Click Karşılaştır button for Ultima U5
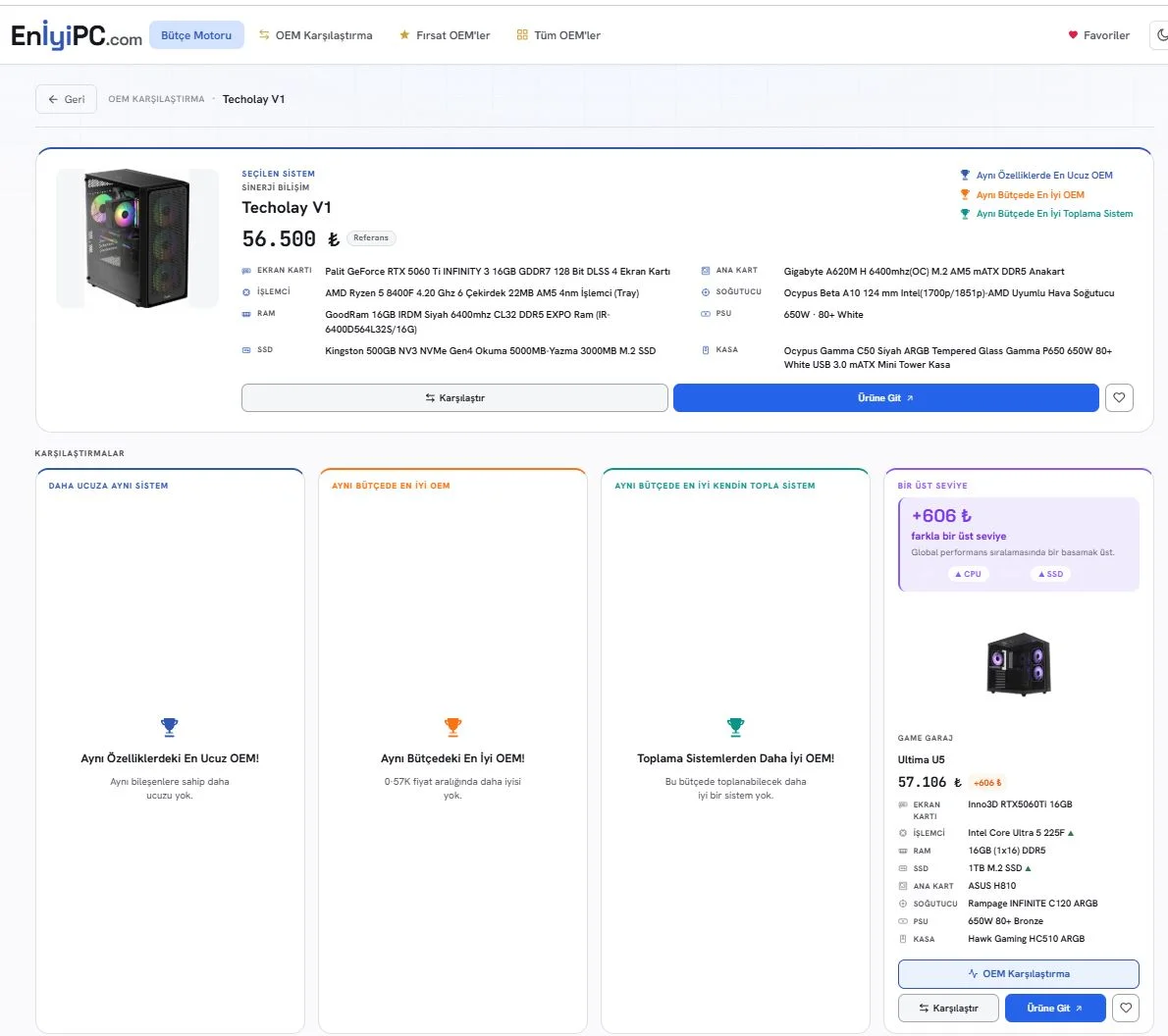Screen dimensions: 1168x1036 pos(948,1008)
